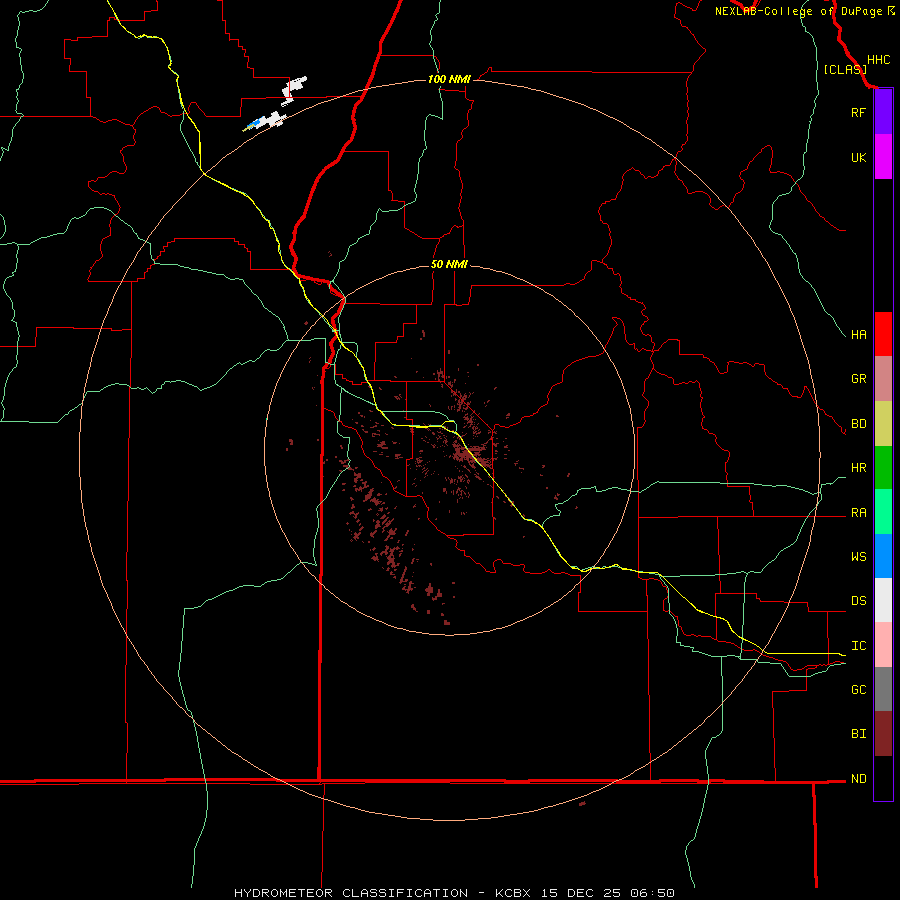900x900 pixels.
Task: Click the RA legend label
Action: [858, 512]
